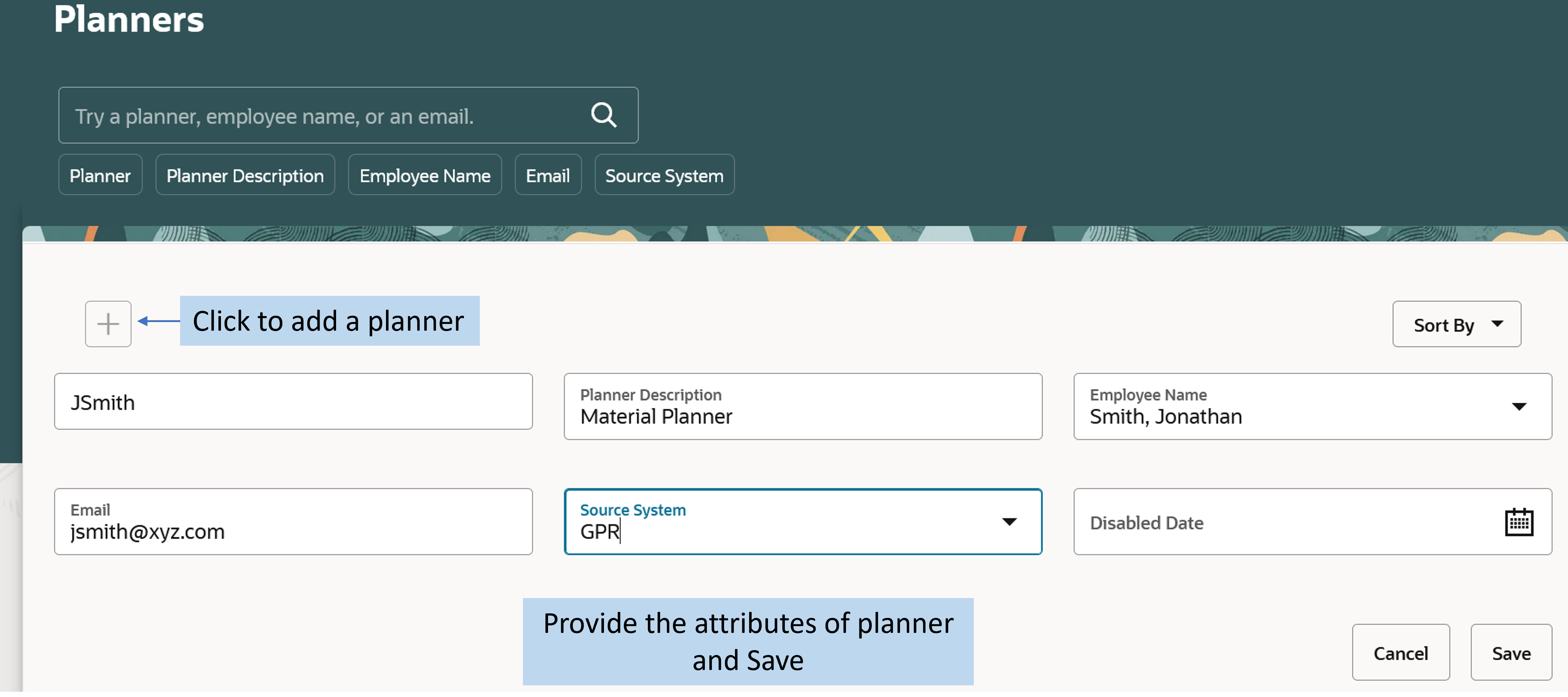
Task: Click inside the Disabled Date field
Action: click(x=1278, y=522)
